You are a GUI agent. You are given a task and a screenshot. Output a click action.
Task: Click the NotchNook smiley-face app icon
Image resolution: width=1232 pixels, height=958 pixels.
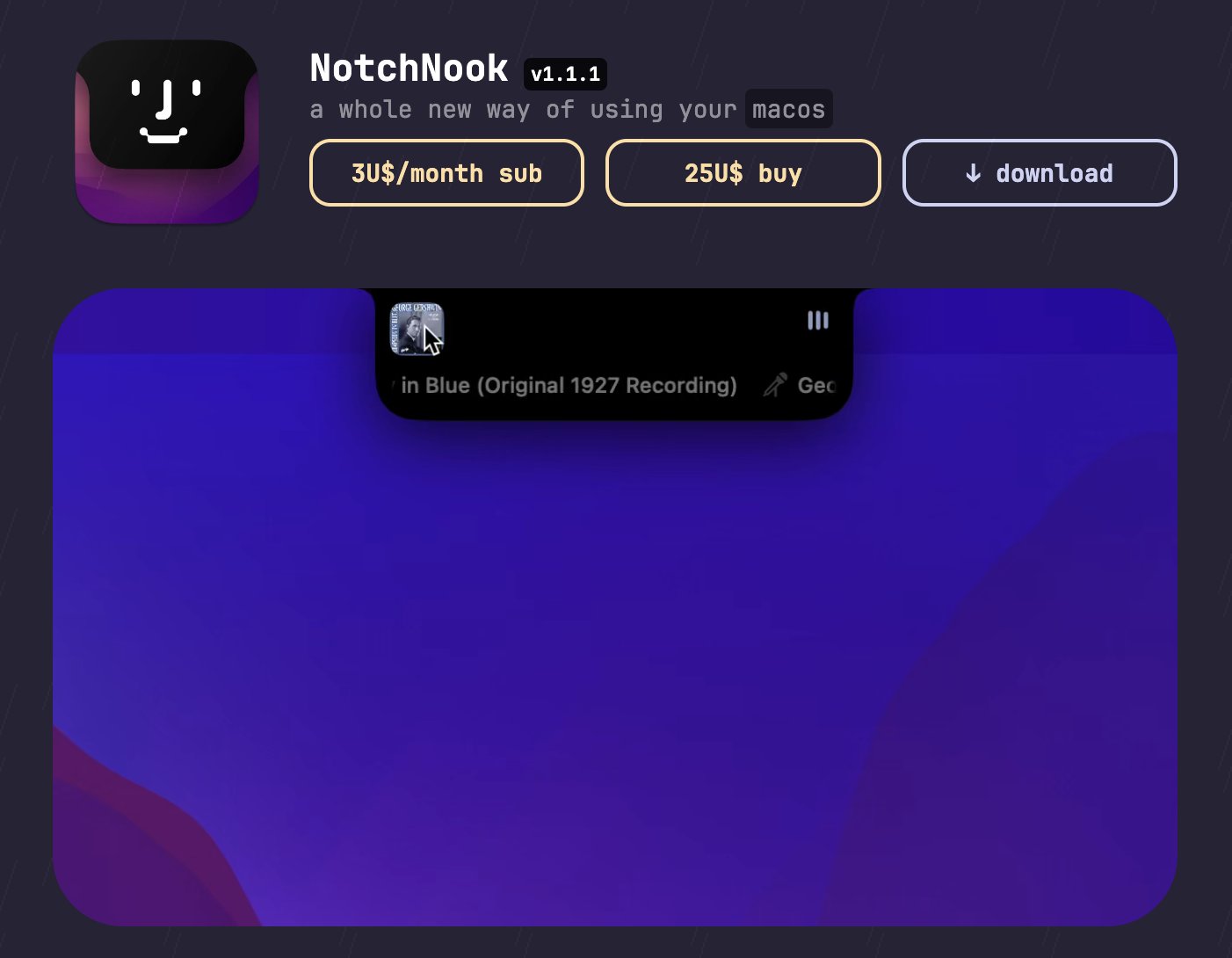tap(166, 130)
